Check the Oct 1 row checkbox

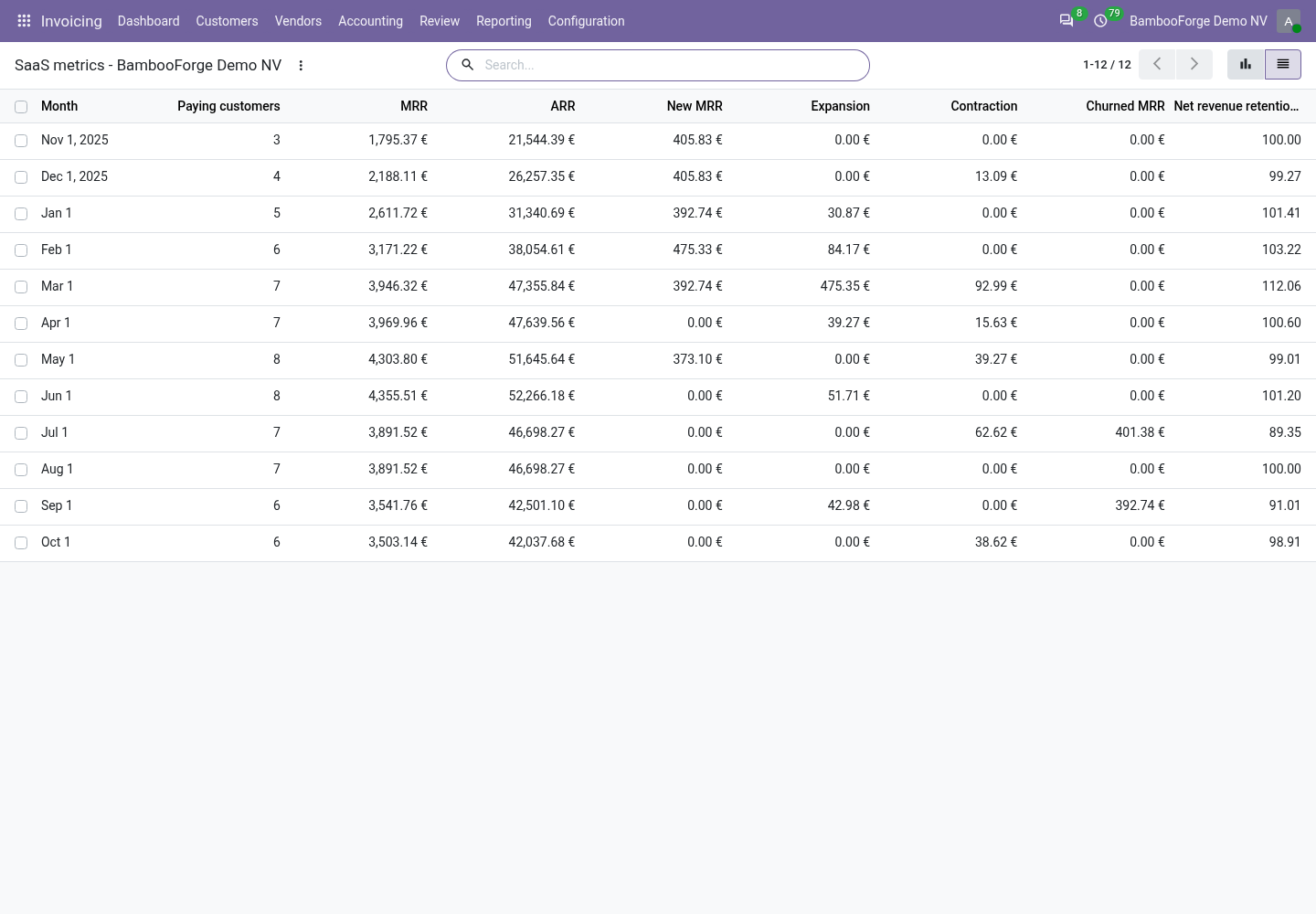pos(21,543)
